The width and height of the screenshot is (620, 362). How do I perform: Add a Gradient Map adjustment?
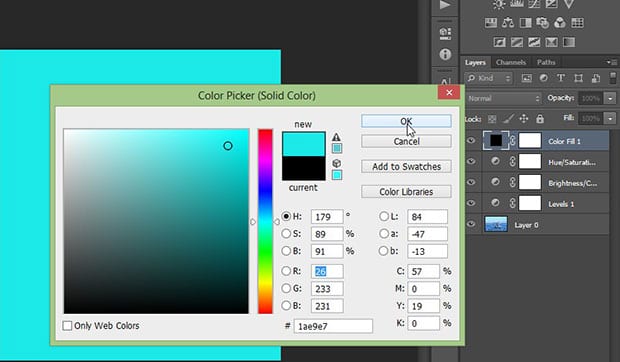coord(569,42)
